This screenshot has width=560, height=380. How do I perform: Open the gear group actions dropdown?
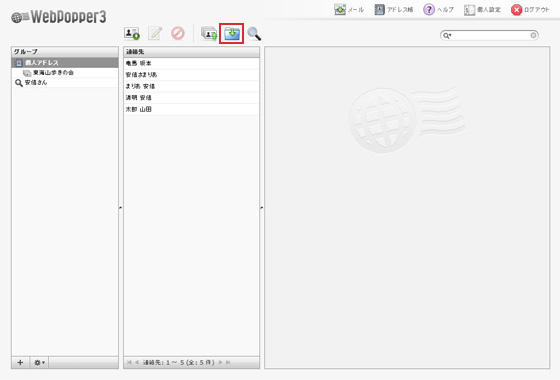(x=39, y=362)
